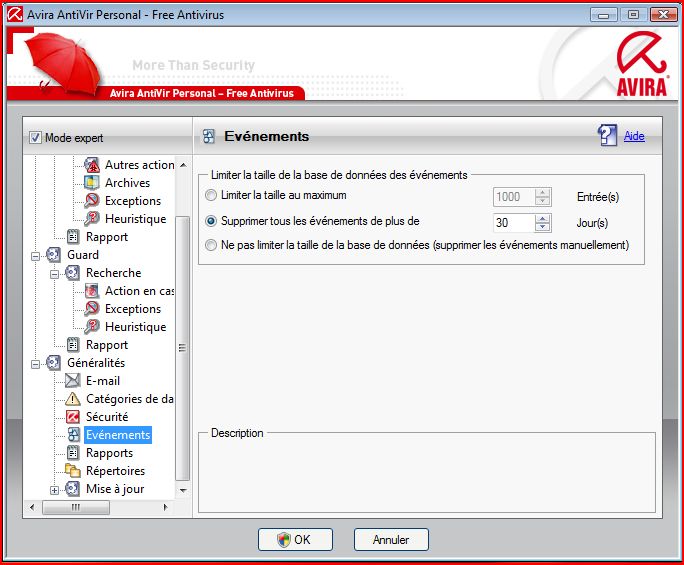Select the Recherche tree item
The height and width of the screenshot is (565, 684).
113,273
